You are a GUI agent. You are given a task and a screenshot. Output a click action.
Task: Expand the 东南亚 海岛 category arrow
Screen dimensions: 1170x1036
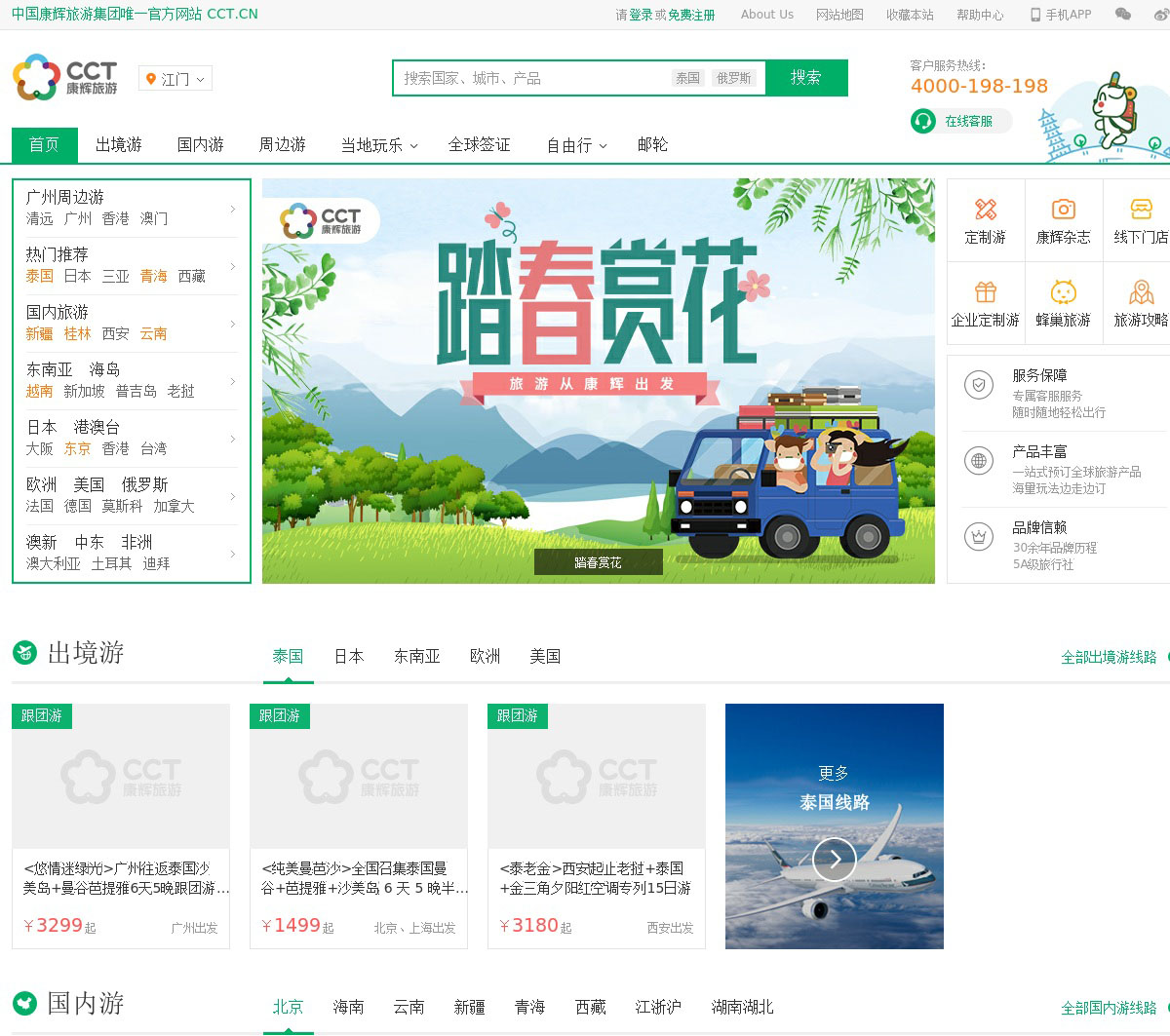pyautogui.click(x=232, y=381)
